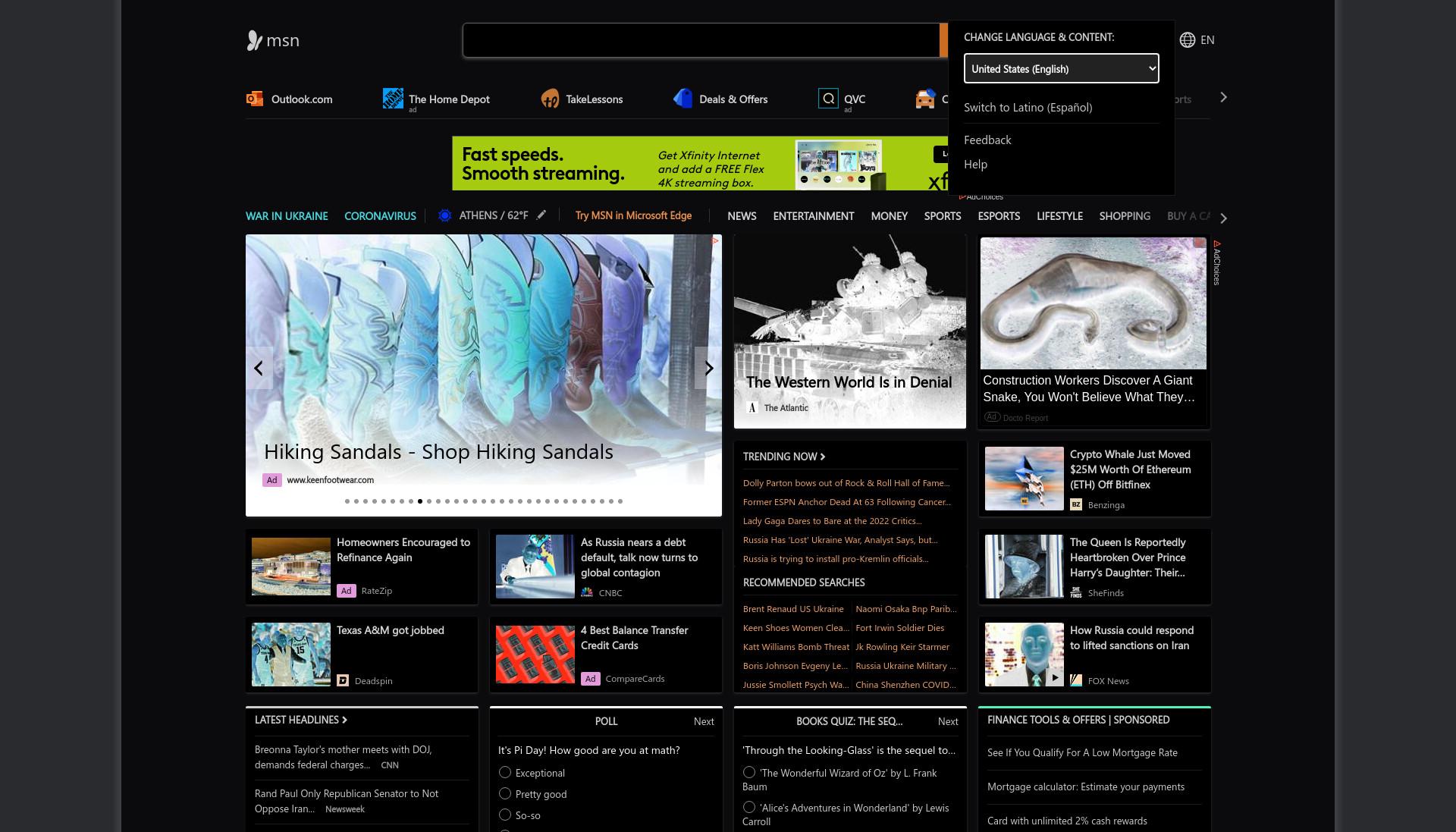
Task: Open the car shortcut icon next to QVC
Action: pyautogui.click(x=925, y=99)
